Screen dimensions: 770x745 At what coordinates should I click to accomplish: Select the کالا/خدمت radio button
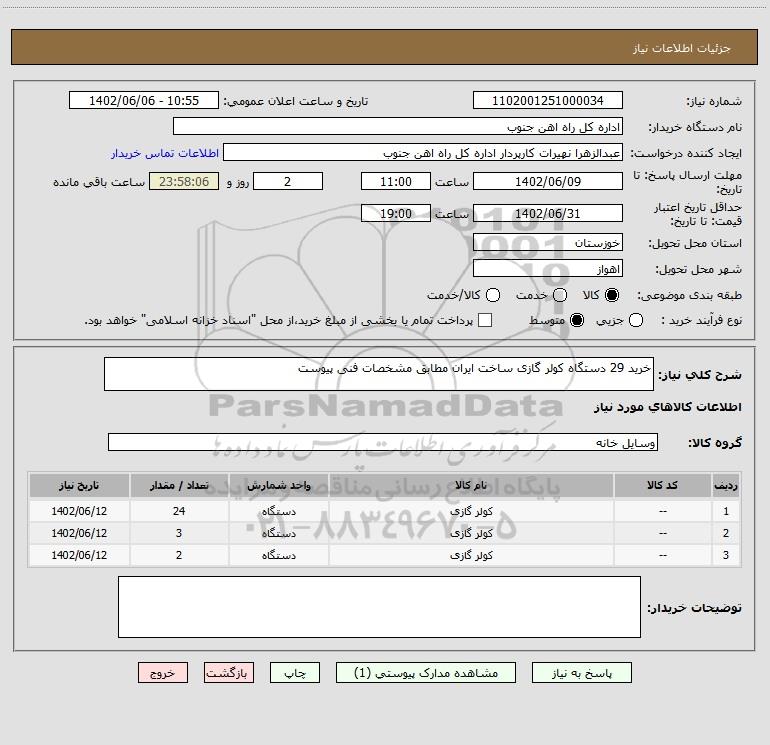tap(493, 295)
